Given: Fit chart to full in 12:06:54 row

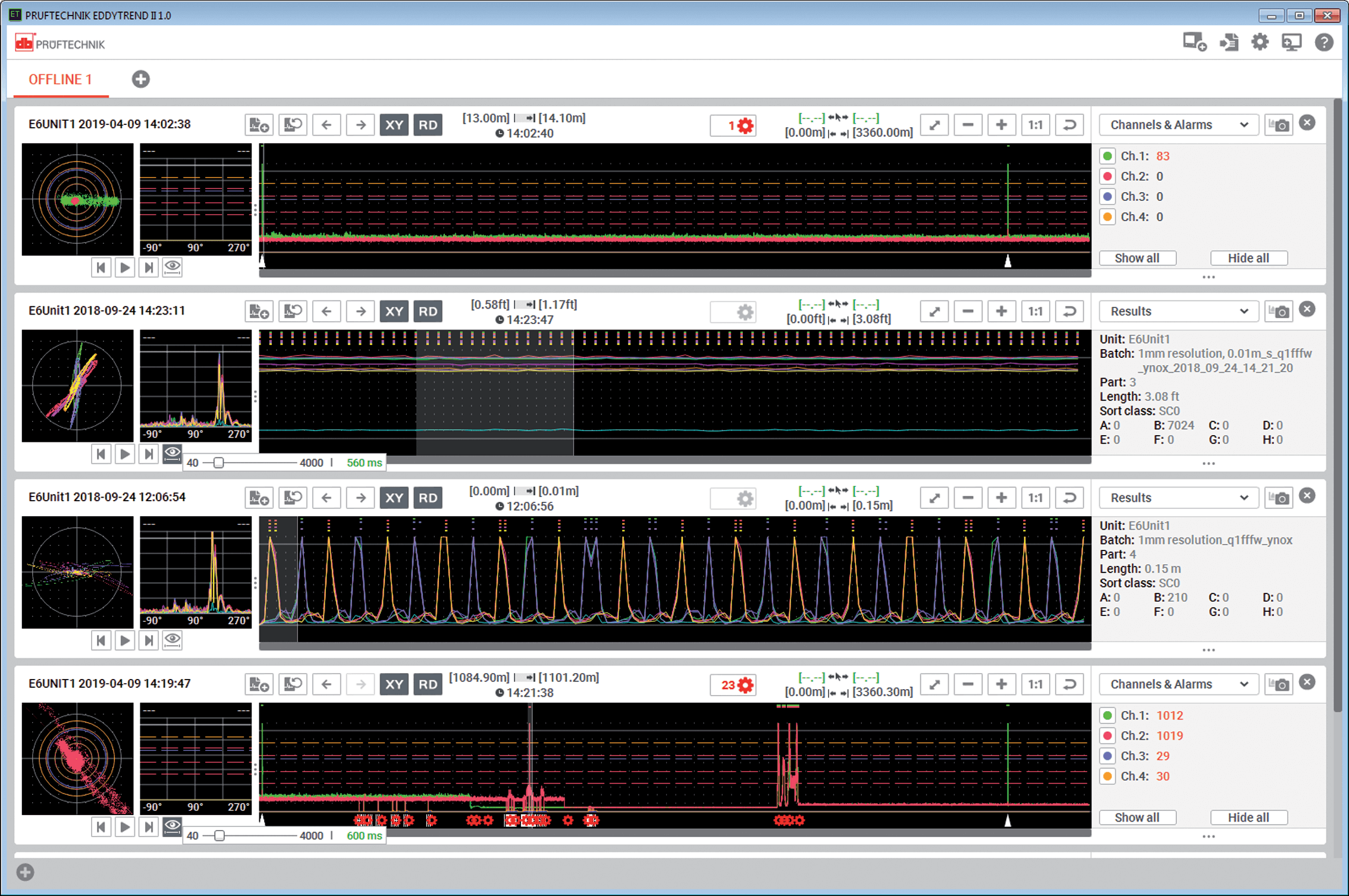Looking at the screenshot, I should (934, 498).
